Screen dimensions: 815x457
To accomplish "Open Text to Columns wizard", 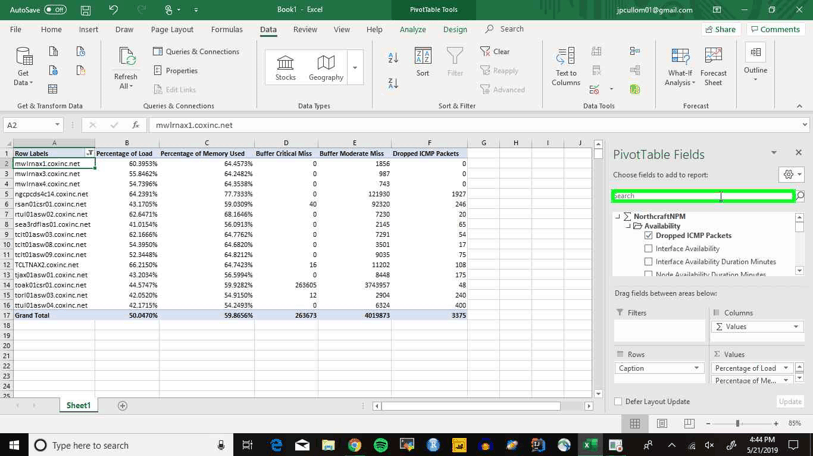I will point(566,67).
